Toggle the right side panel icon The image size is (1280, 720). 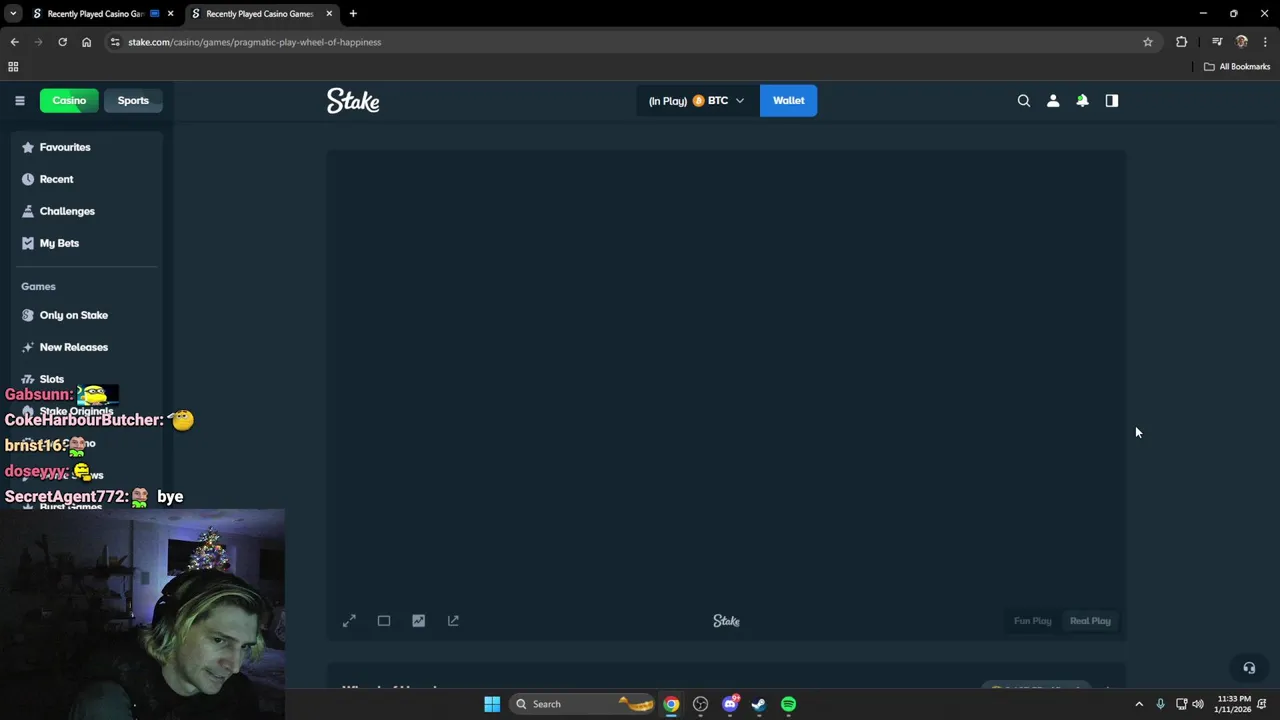point(1111,100)
